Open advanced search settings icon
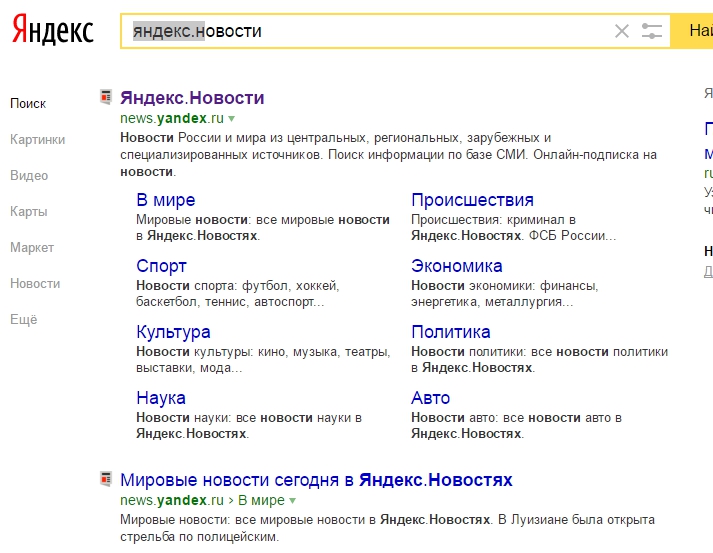This screenshot has width=713, height=553. (x=651, y=31)
